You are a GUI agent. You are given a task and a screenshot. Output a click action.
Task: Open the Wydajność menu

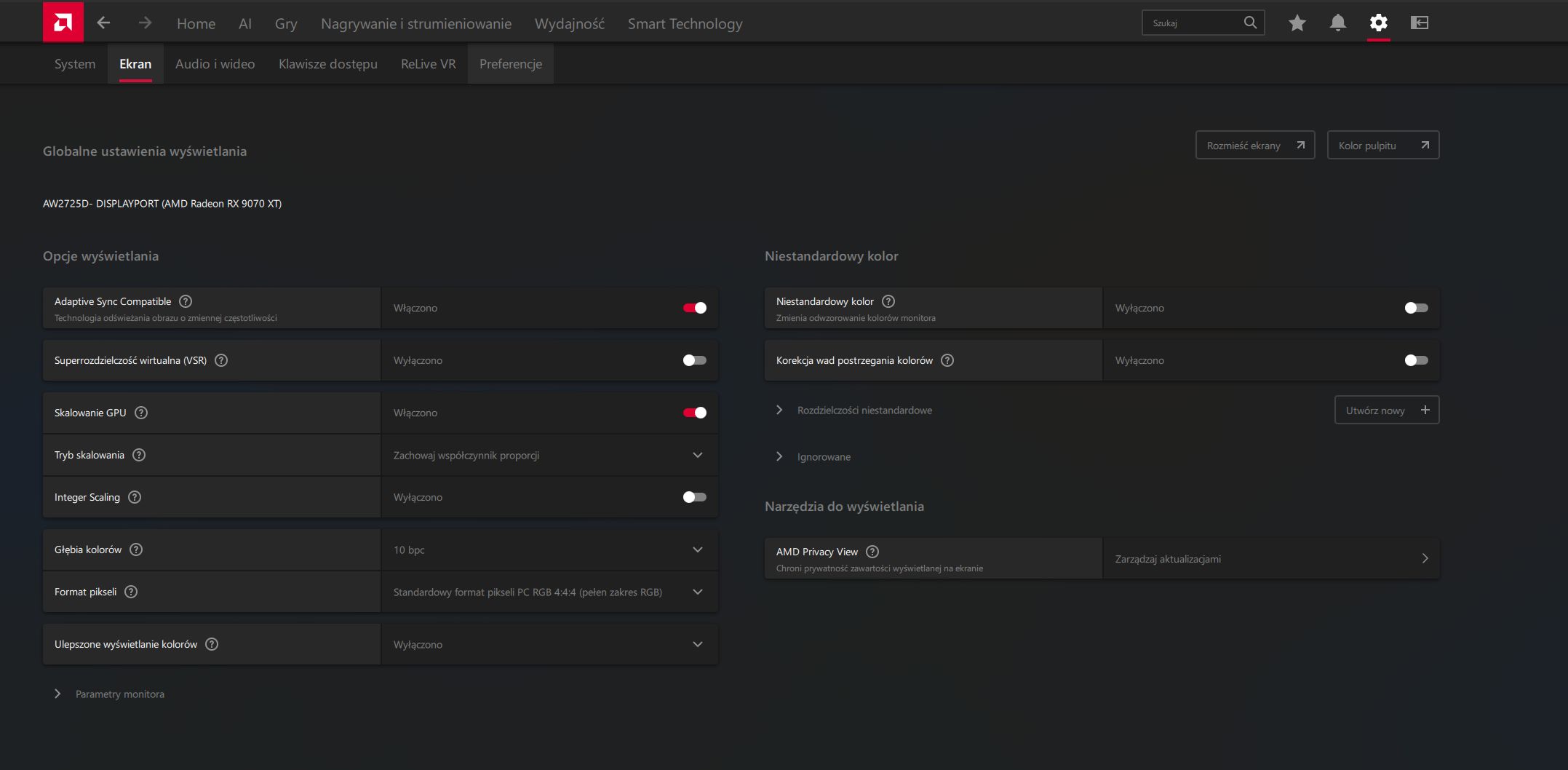coord(570,23)
